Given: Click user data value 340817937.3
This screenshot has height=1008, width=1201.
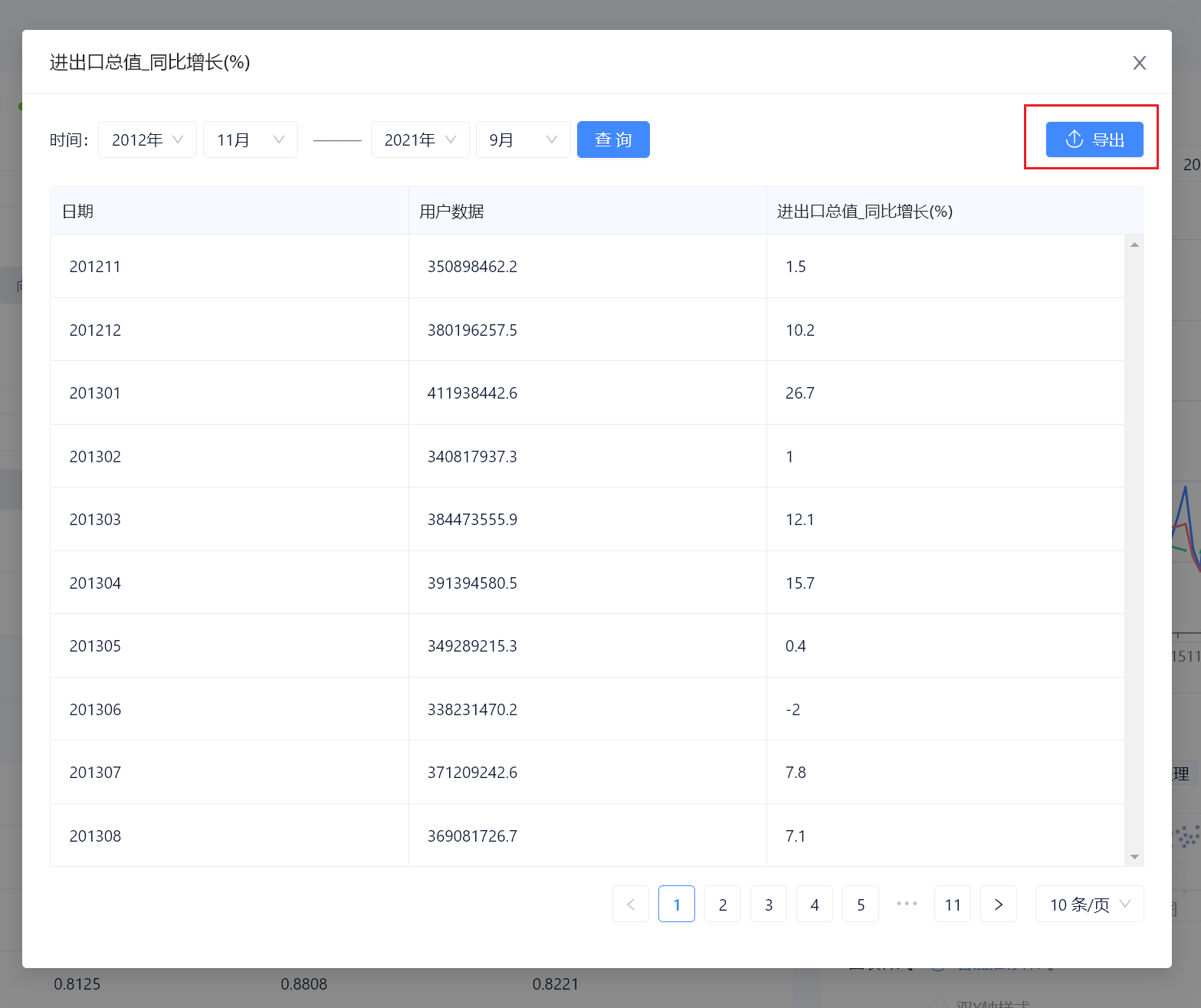Looking at the screenshot, I should 472,457.
